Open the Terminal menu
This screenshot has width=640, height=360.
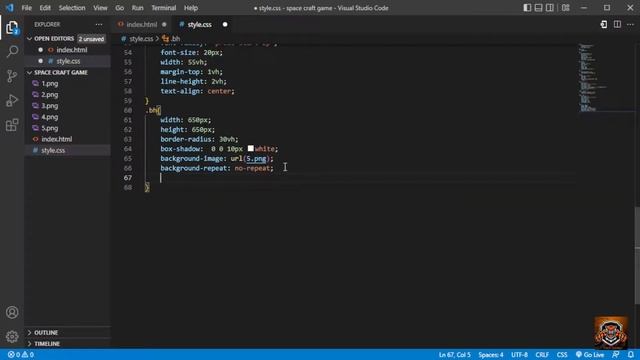164,8
